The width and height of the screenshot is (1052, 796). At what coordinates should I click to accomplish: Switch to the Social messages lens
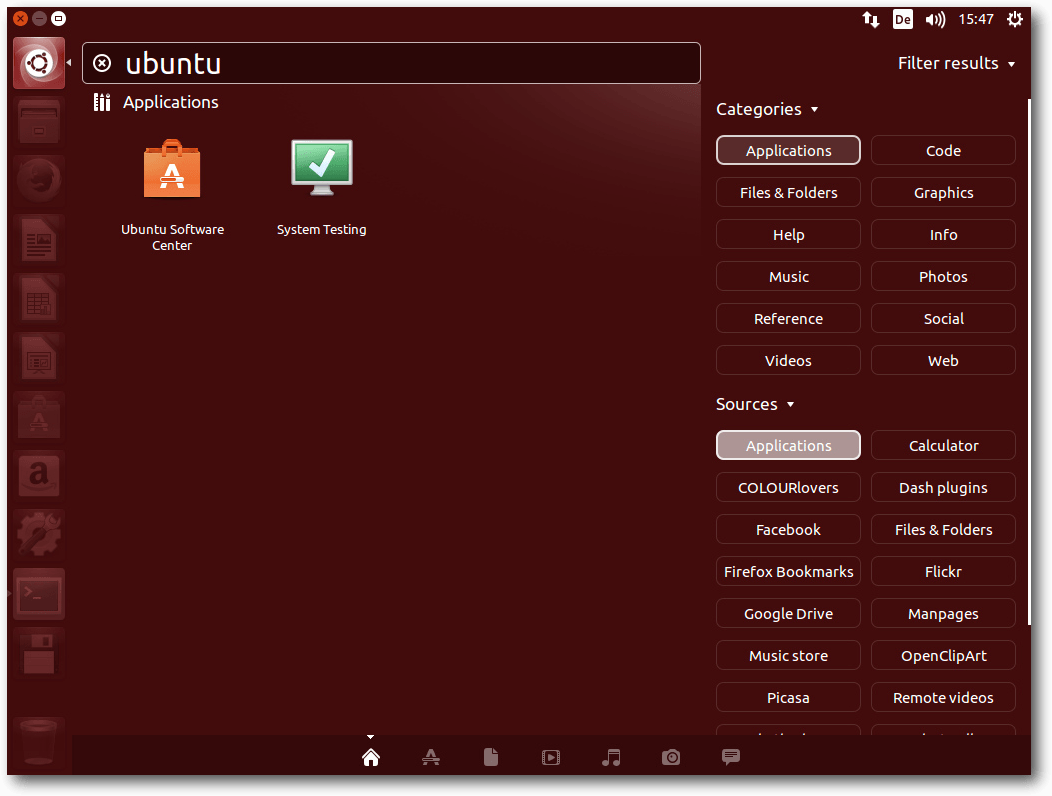pyautogui.click(x=731, y=757)
